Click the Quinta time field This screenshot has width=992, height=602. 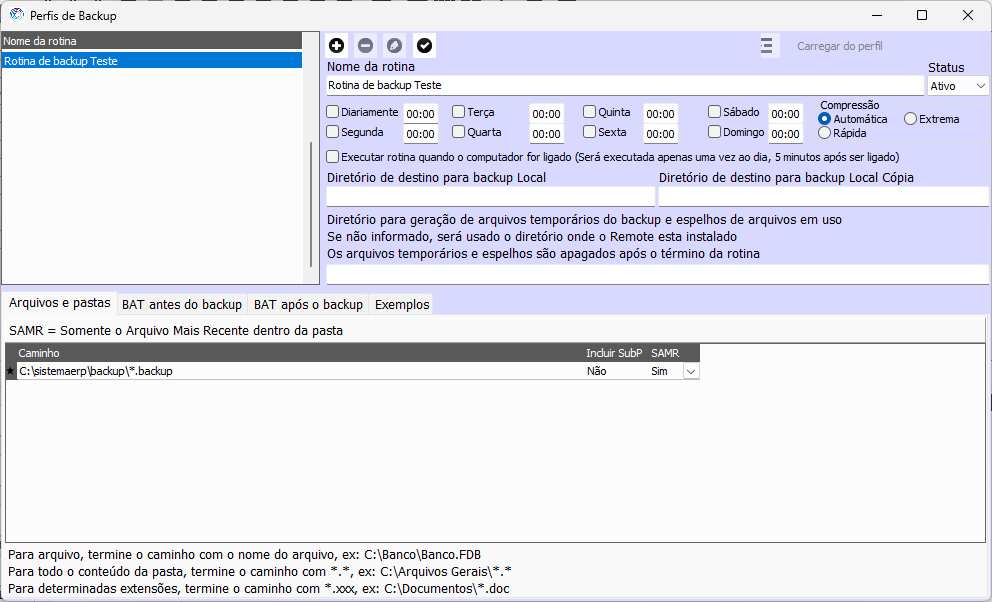coord(660,114)
